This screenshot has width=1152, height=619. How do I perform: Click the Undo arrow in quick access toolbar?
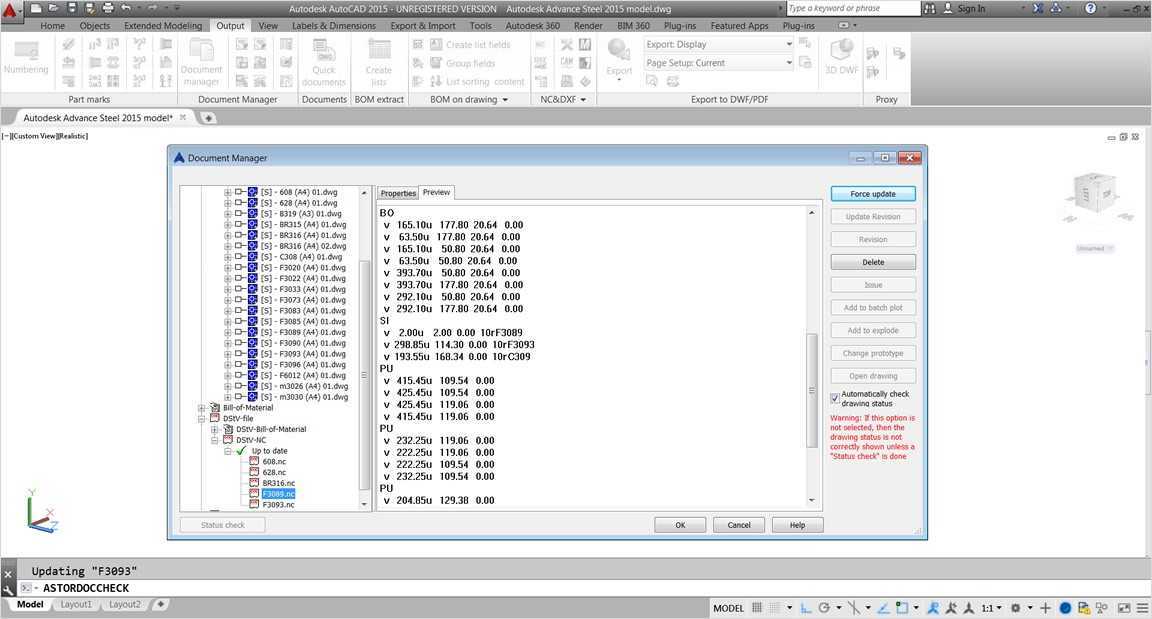click(126, 8)
